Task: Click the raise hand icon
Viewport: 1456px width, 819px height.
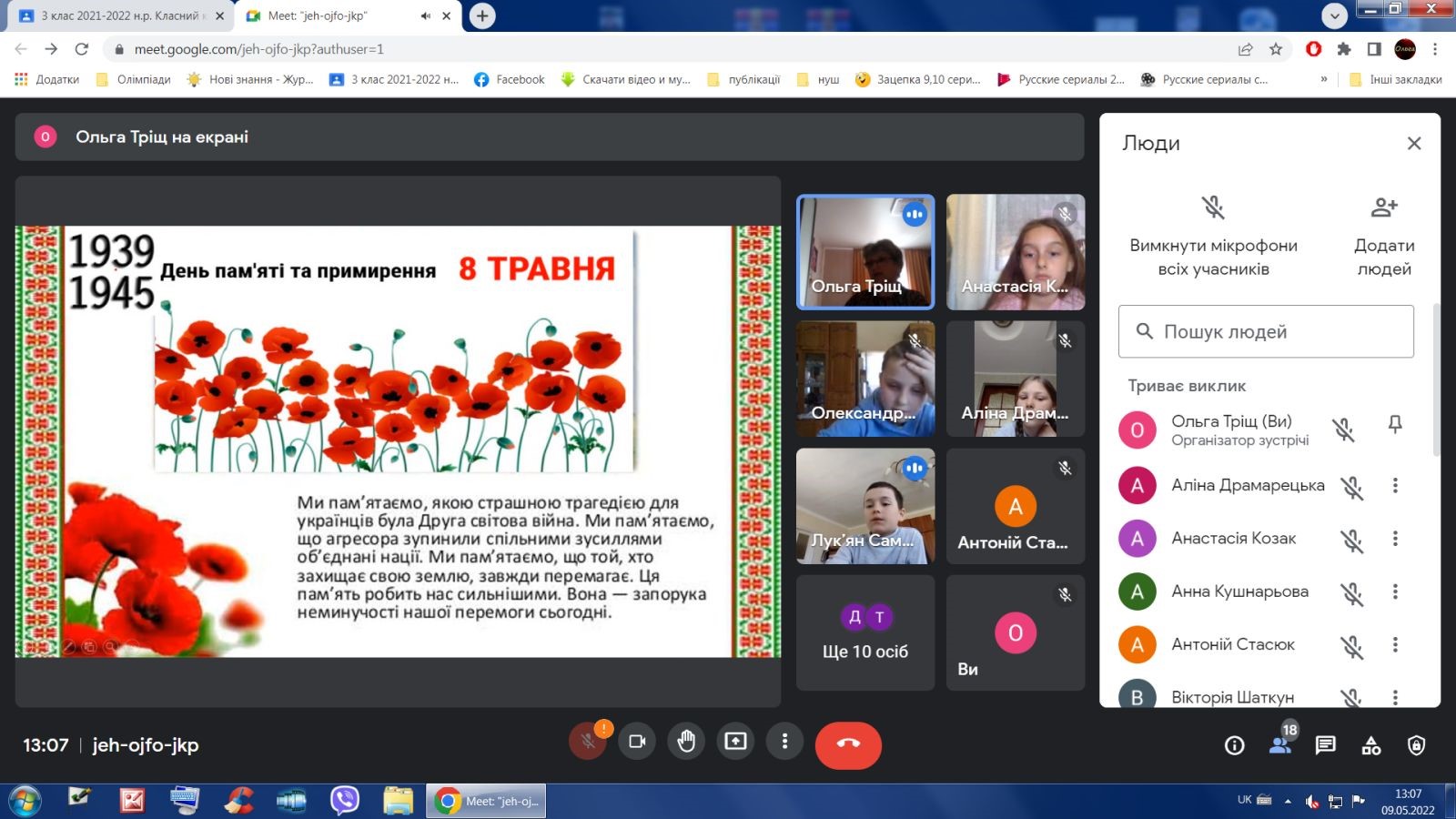Action: click(x=686, y=742)
